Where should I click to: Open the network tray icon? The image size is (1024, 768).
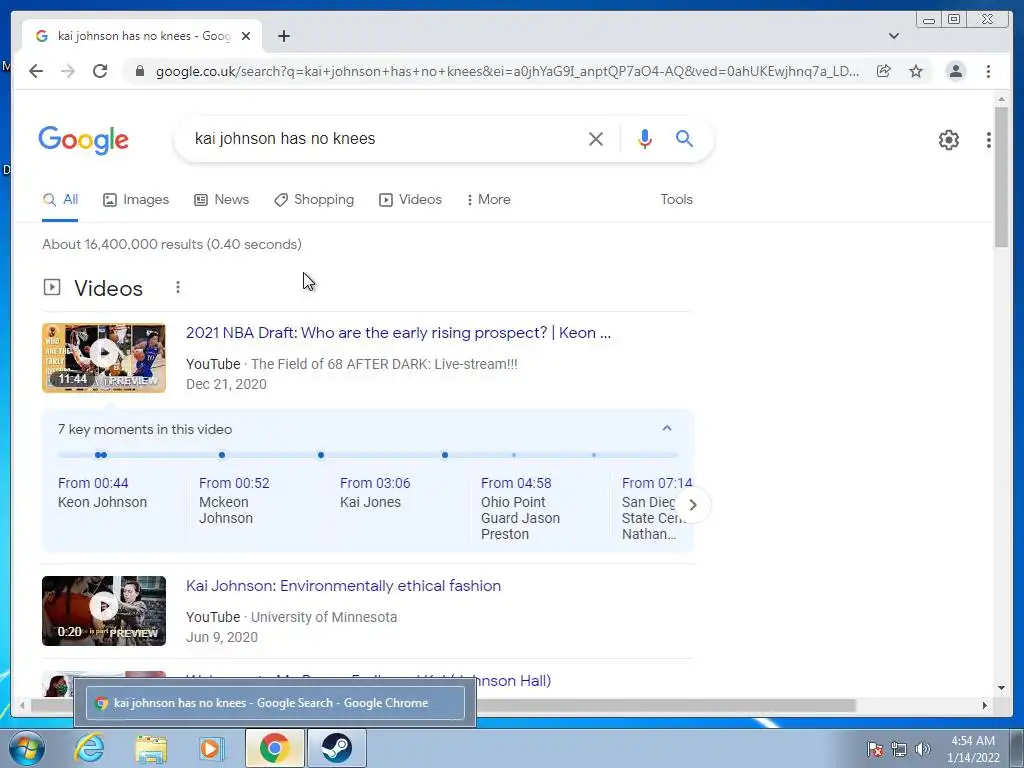tap(899, 749)
